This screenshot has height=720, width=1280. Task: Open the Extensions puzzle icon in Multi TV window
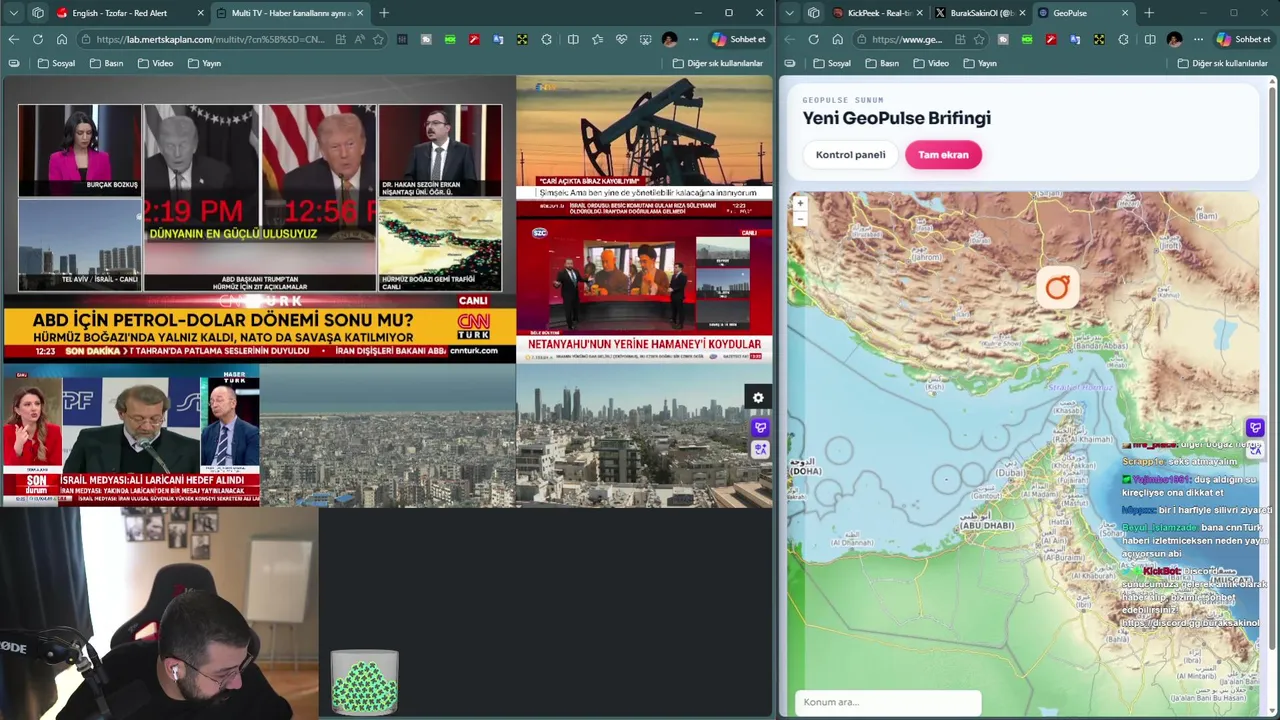(546, 39)
